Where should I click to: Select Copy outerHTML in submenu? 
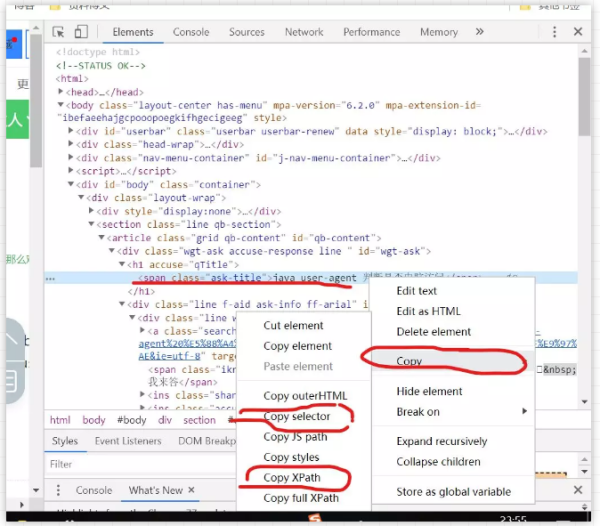[x=305, y=396]
